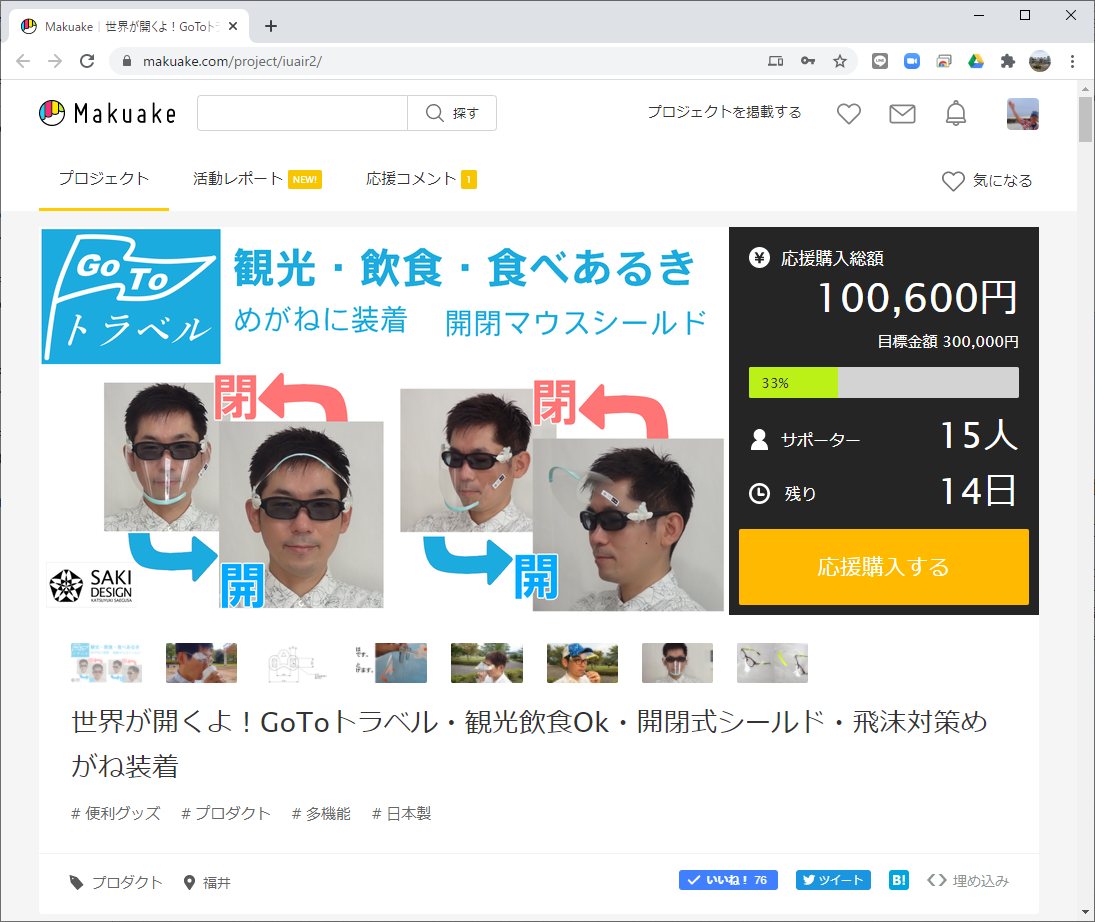Open the Chrome three-dot menu

coord(1072,61)
